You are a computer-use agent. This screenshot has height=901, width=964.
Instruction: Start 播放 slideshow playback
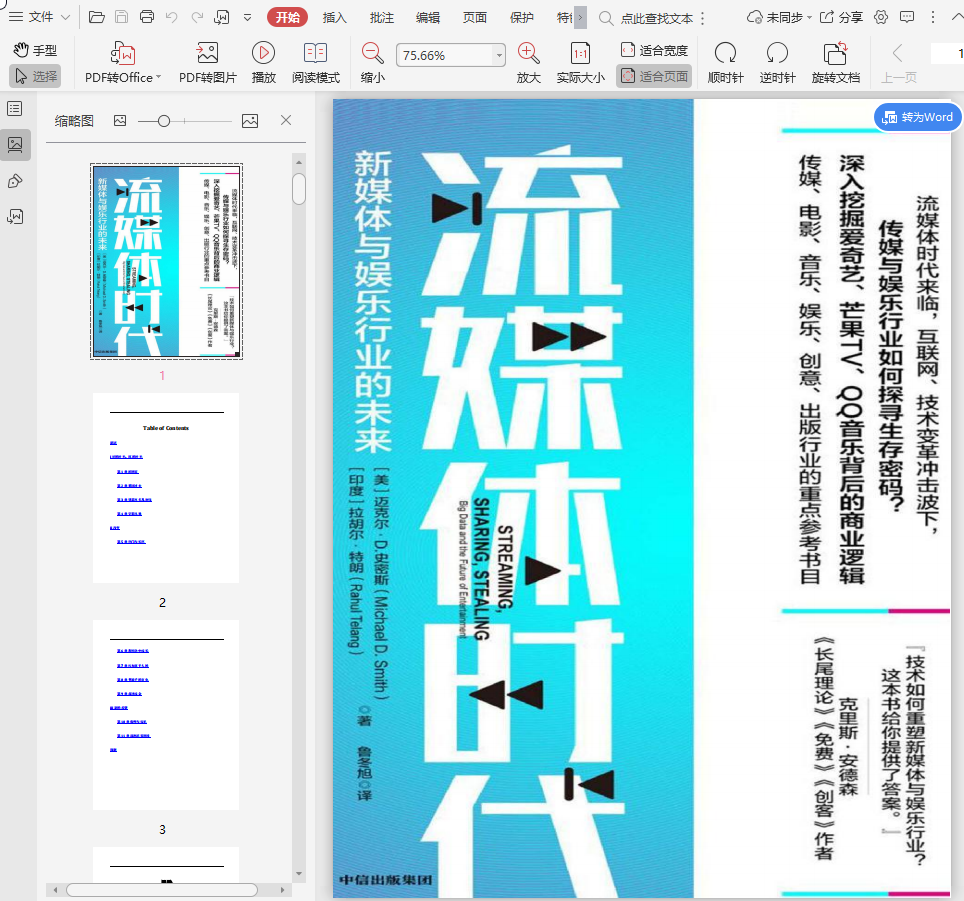[263, 63]
